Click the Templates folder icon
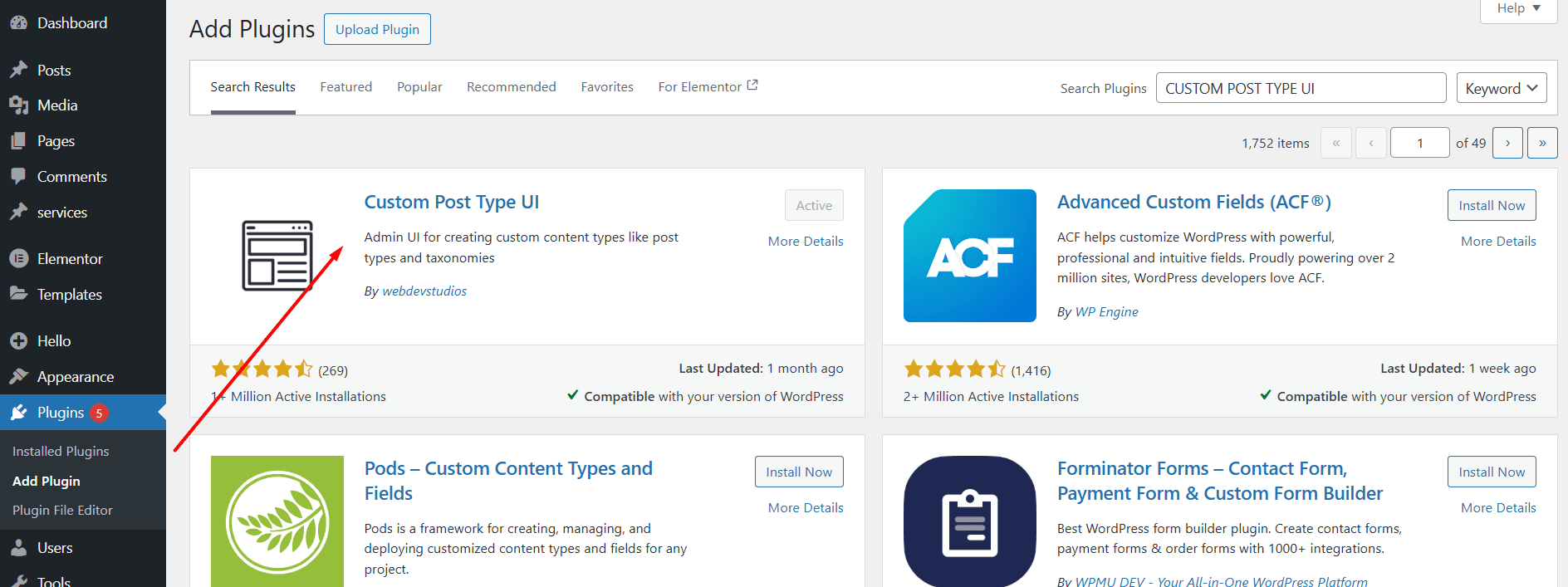 pos(18,294)
